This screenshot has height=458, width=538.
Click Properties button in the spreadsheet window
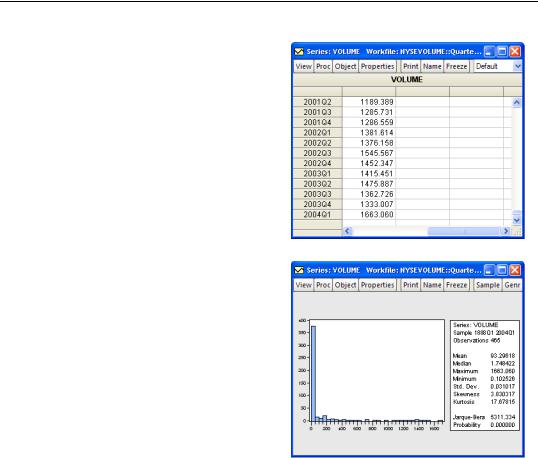(377, 66)
